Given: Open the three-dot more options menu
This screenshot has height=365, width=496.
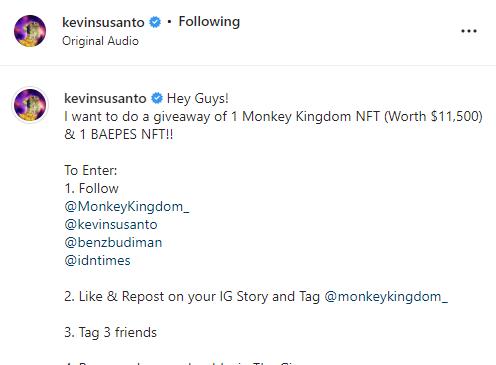Looking at the screenshot, I should tap(469, 31).
